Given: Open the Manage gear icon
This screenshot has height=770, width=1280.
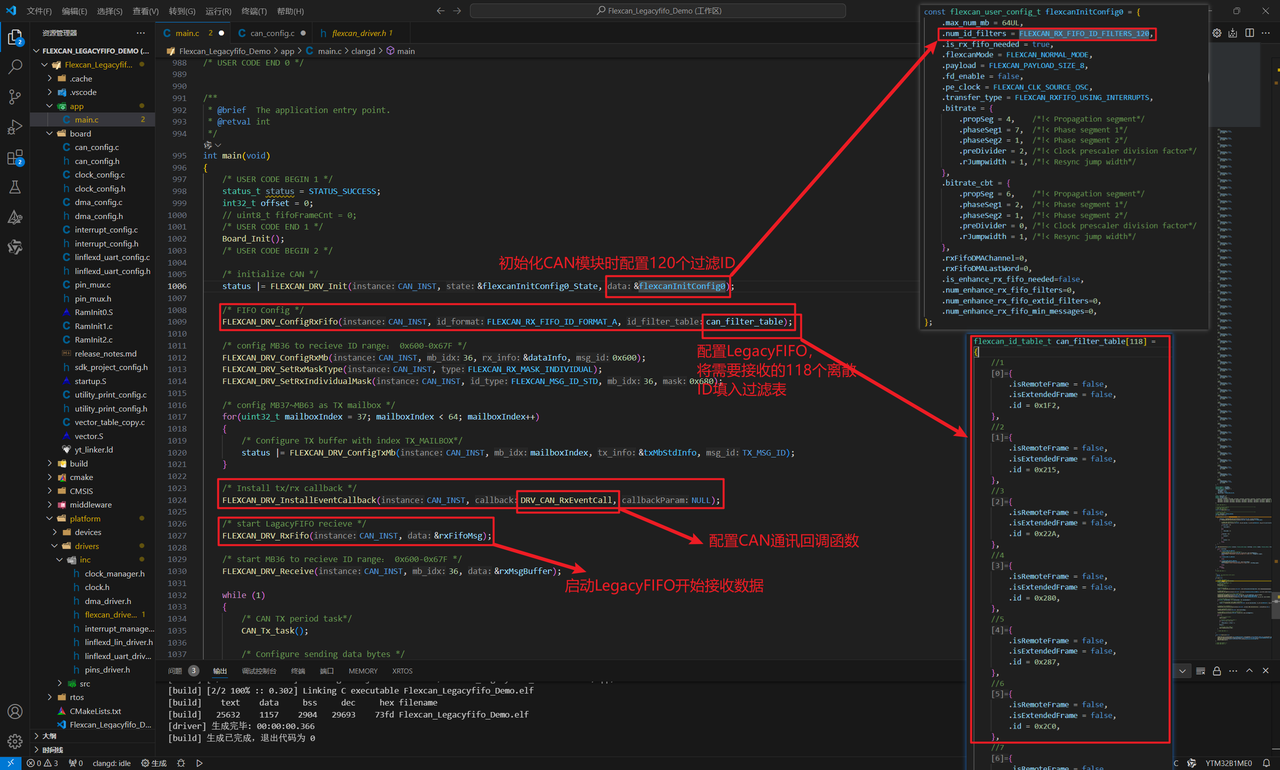Looking at the screenshot, I should (x=15, y=741).
